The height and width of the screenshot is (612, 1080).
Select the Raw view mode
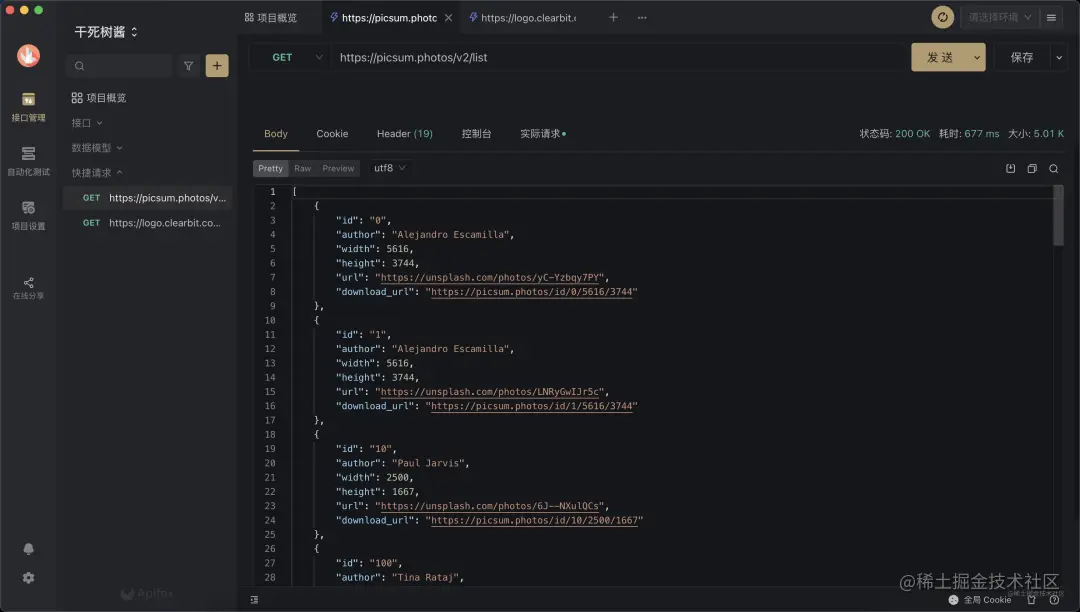point(302,168)
